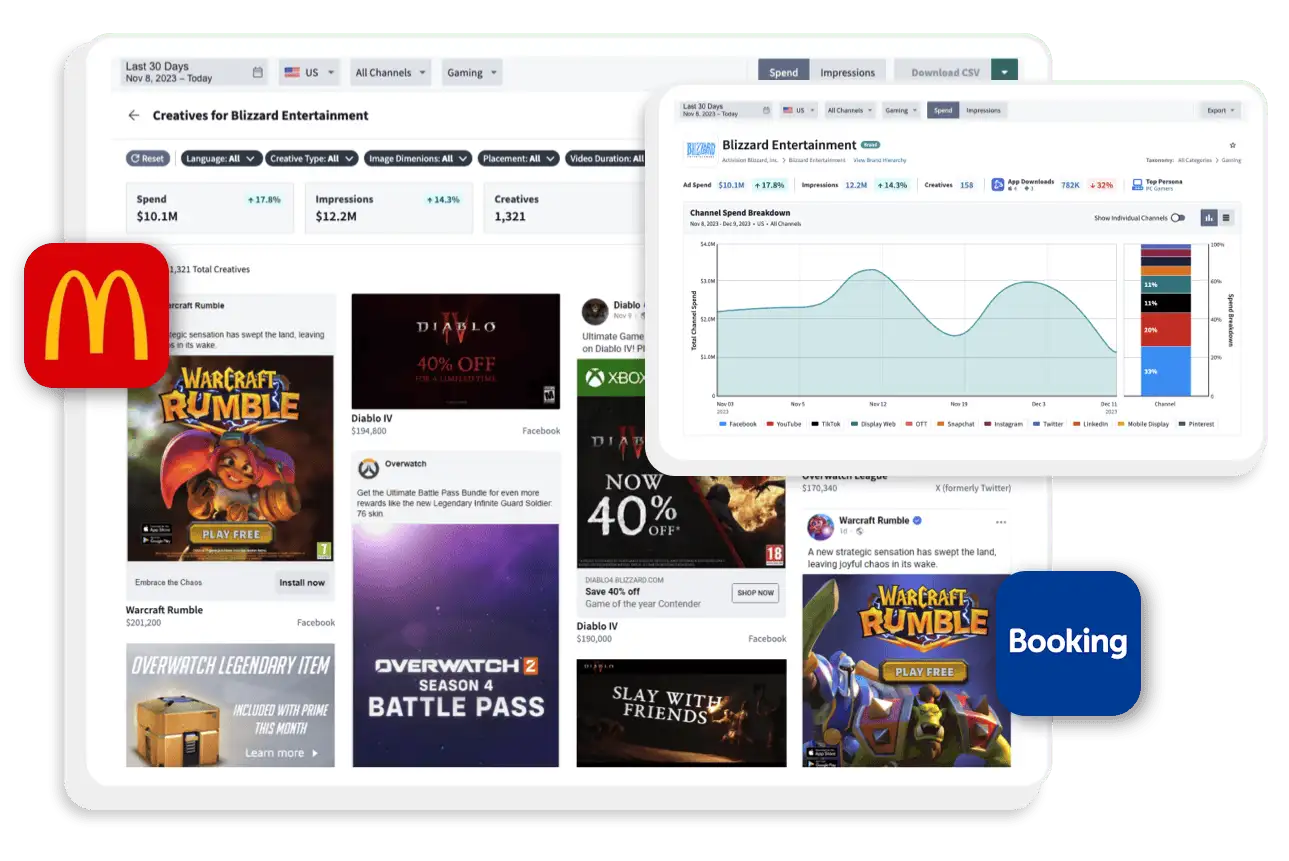Viewport: 1289px width, 861px height.
Task: Click the Diablo profile avatar on the post
Action: 595,311
